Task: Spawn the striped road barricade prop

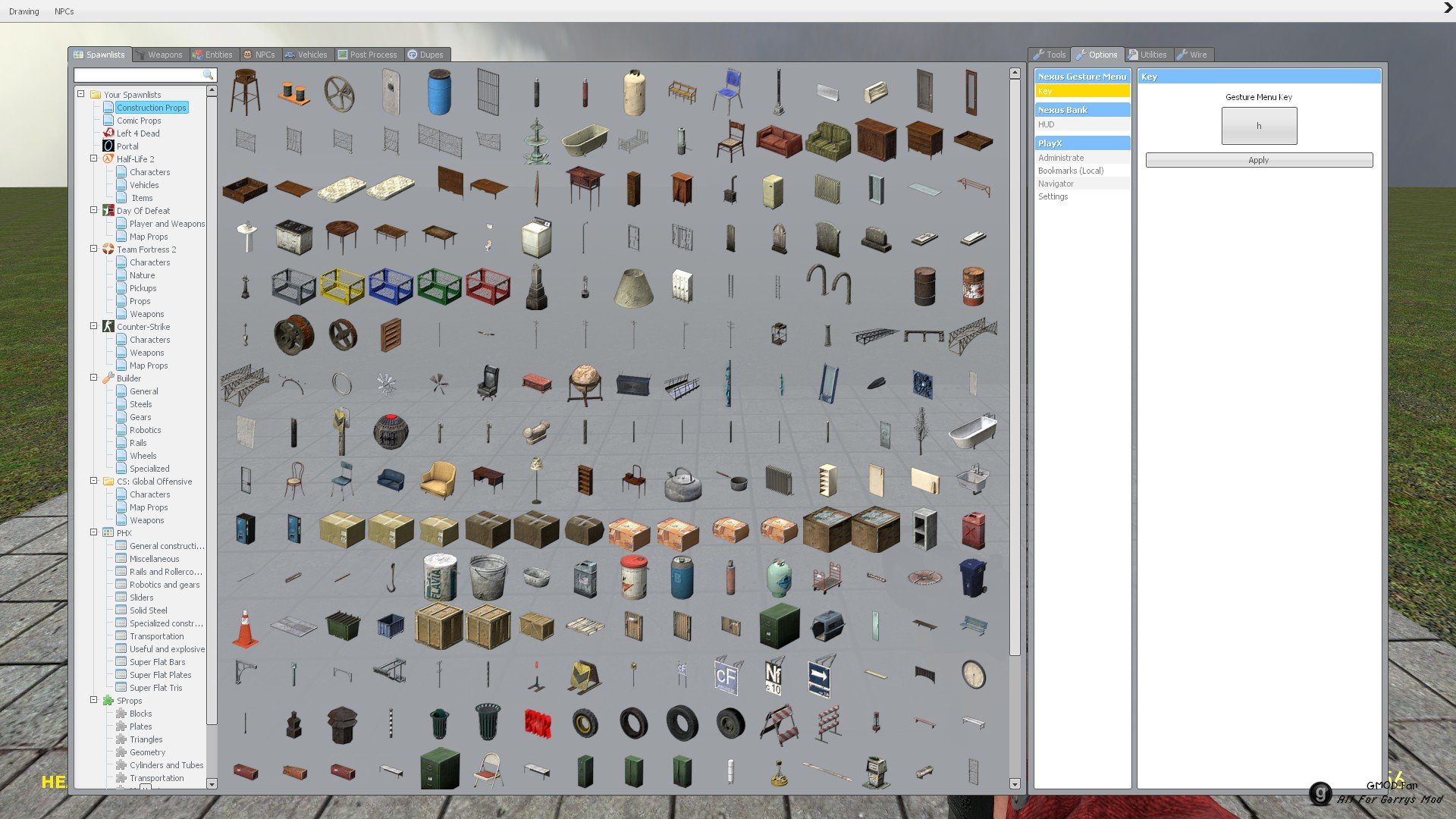Action: click(779, 723)
